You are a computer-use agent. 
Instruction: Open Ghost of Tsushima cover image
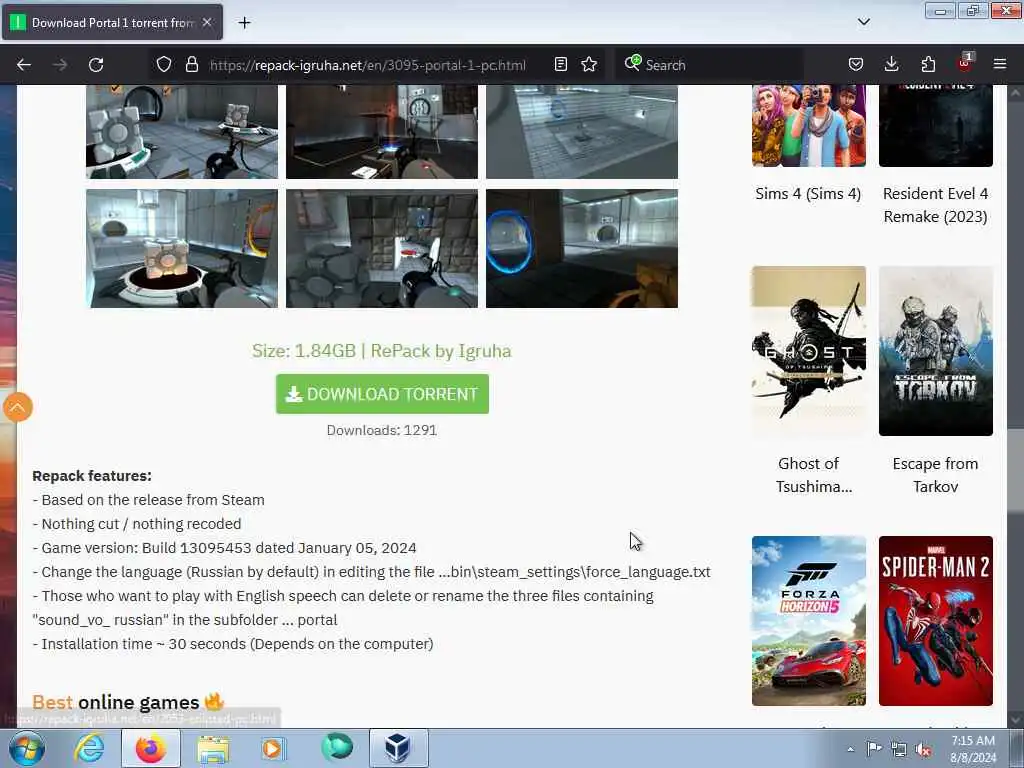tap(808, 351)
